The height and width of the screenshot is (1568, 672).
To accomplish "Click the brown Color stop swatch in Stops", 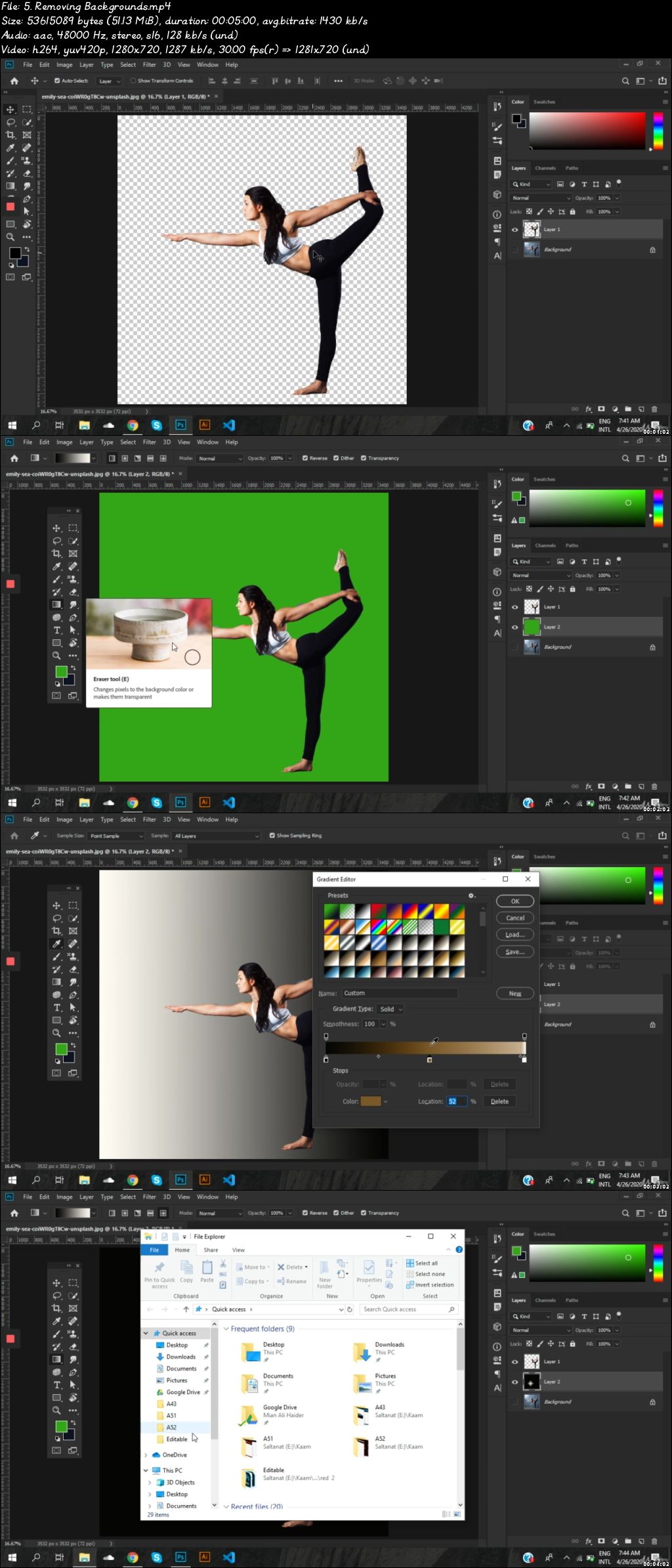I will coord(371,1101).
